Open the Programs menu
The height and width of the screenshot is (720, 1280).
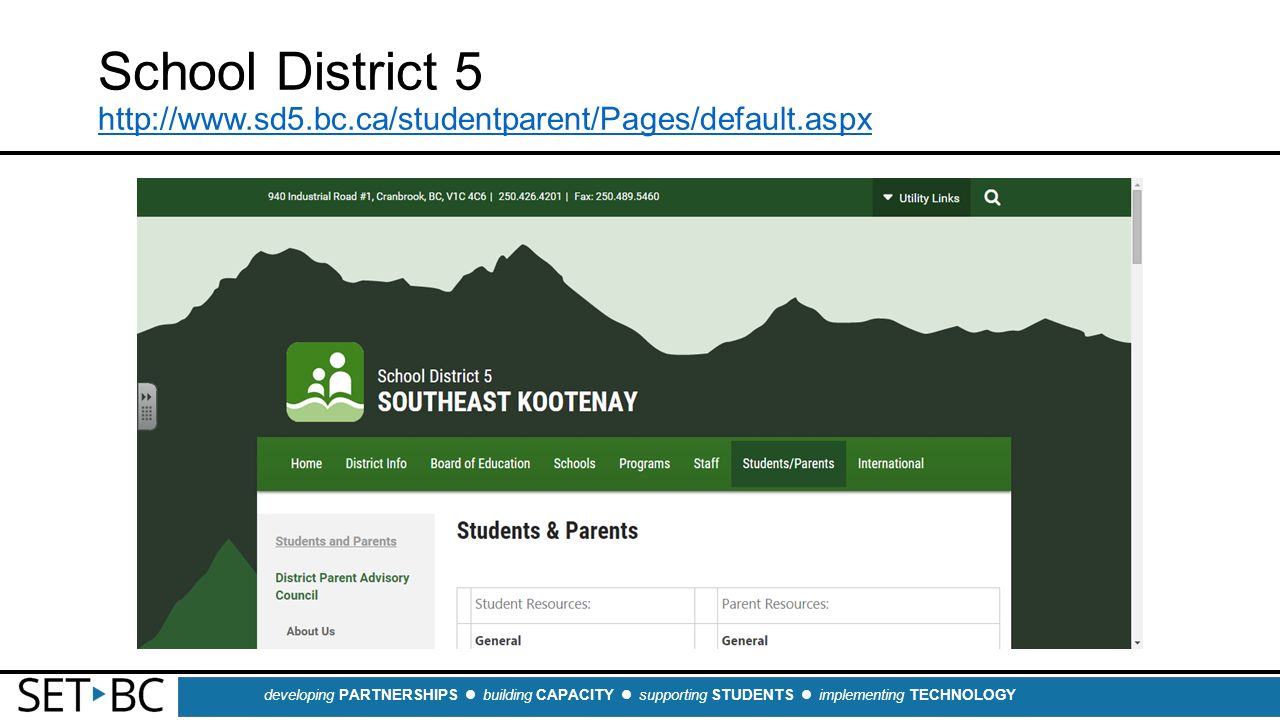tap(644, 464)
